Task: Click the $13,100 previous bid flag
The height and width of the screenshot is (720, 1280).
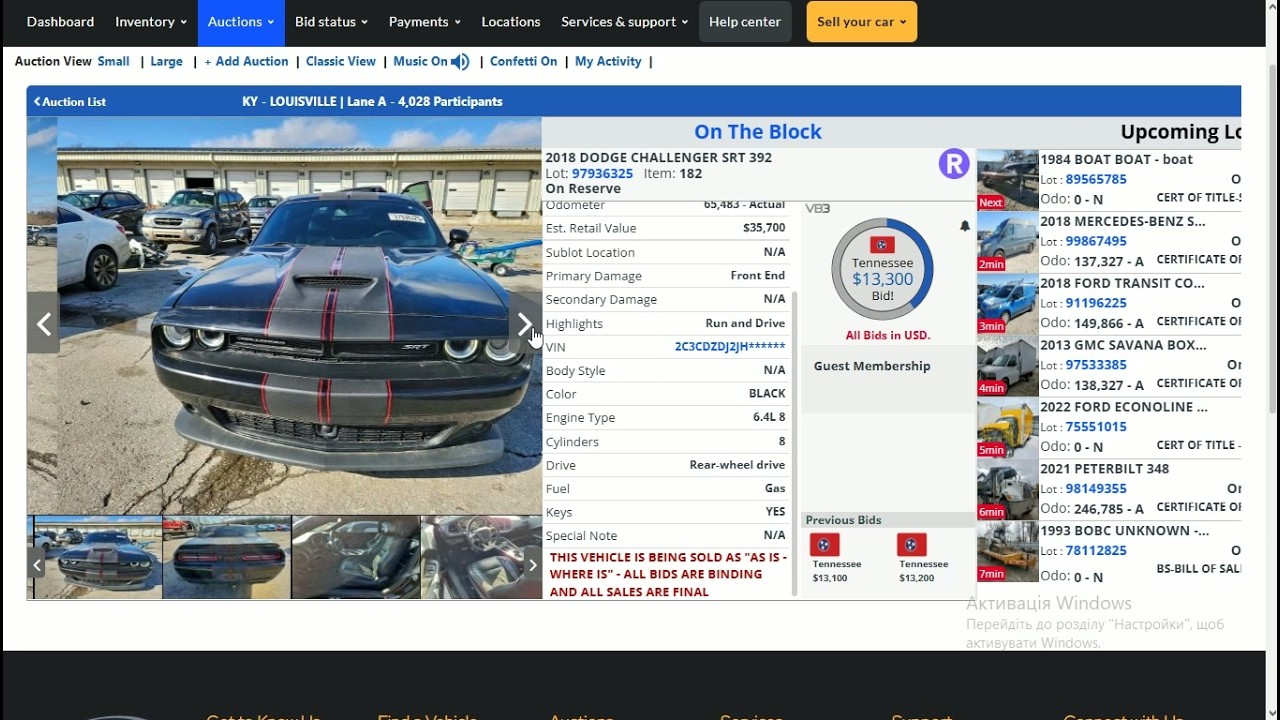Action: [824, 545]
